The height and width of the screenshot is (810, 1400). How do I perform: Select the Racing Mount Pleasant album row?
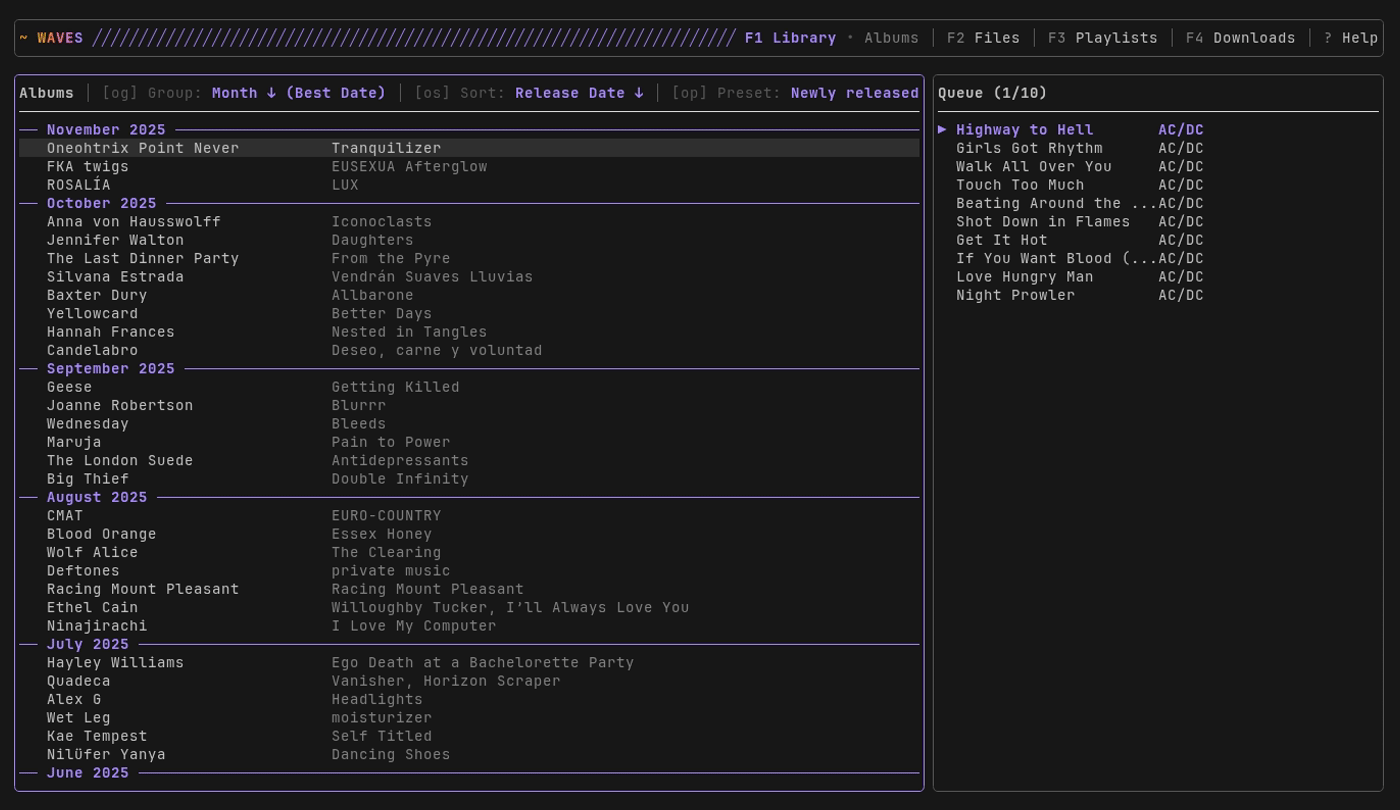pyautogui.click(x=469, y=589)
